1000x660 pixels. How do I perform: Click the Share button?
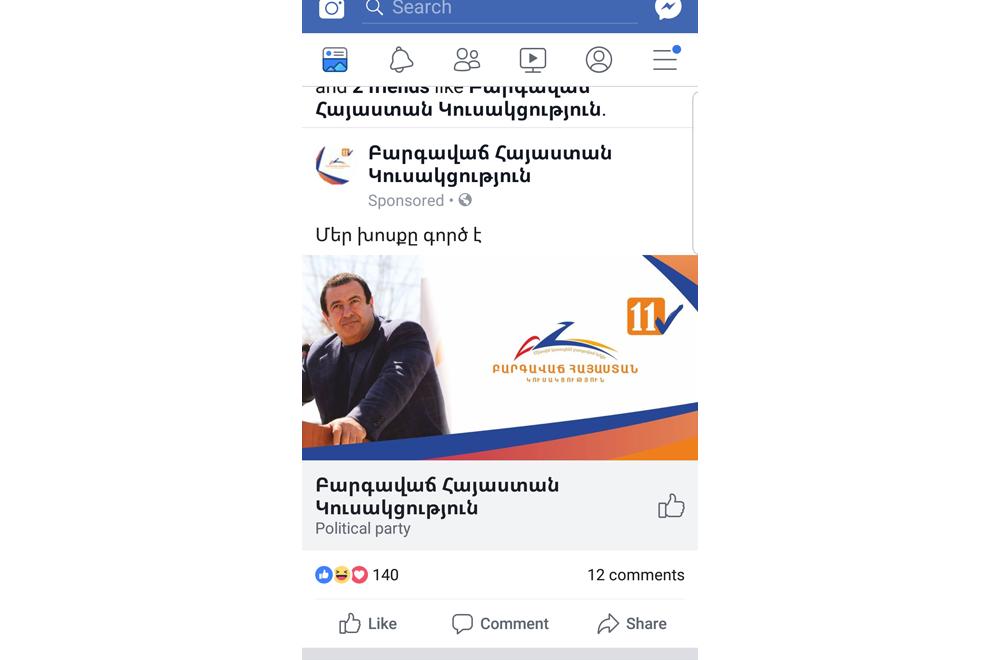coord(632,624)
